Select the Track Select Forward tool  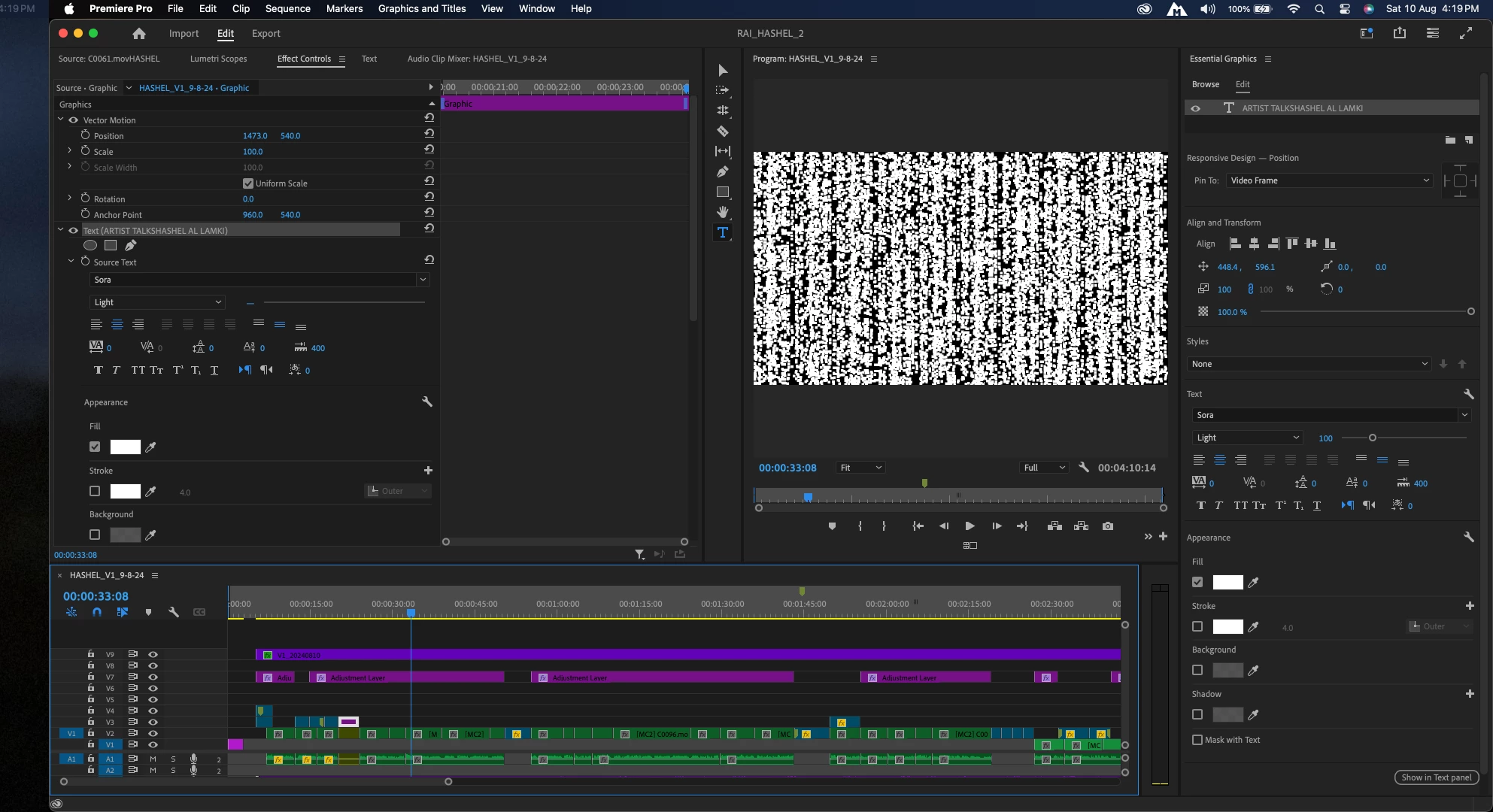(x=722, y=90)
